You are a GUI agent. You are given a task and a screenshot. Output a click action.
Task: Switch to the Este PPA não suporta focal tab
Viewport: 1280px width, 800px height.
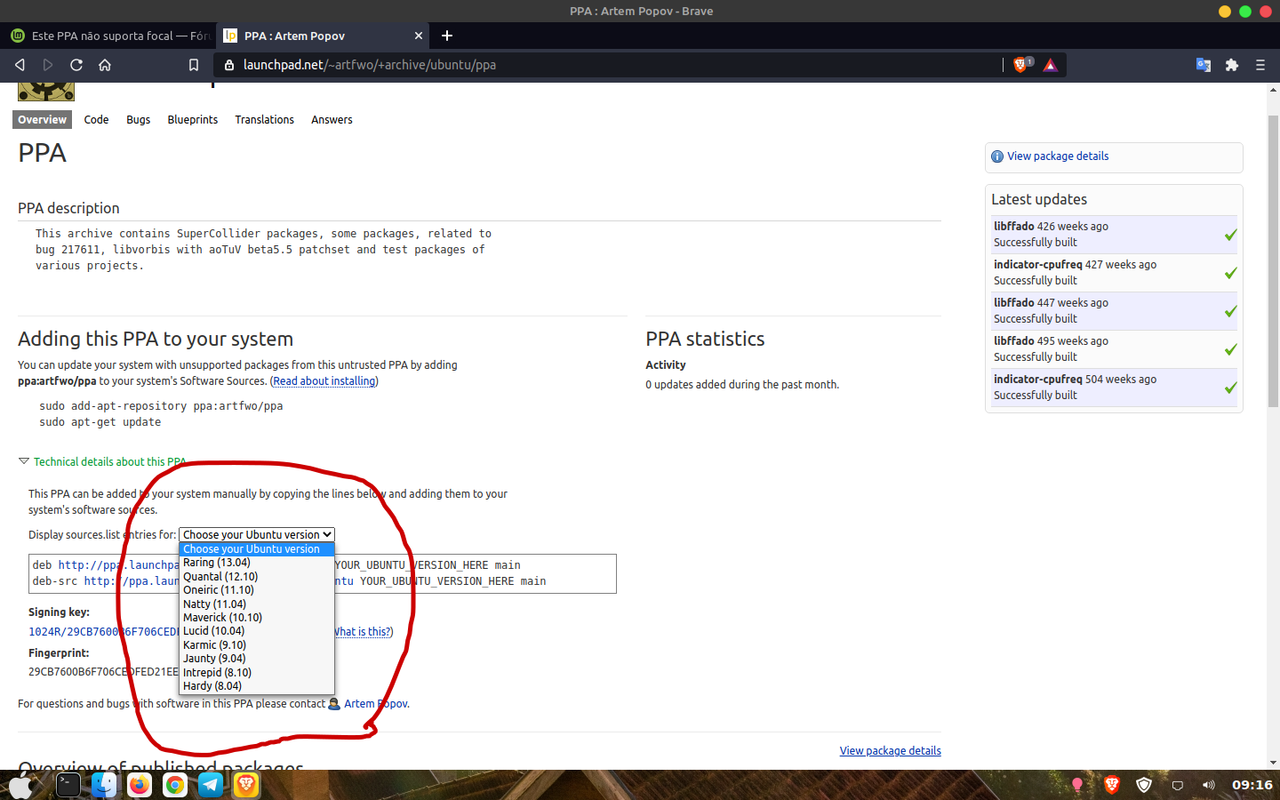(x=109, y=36)
